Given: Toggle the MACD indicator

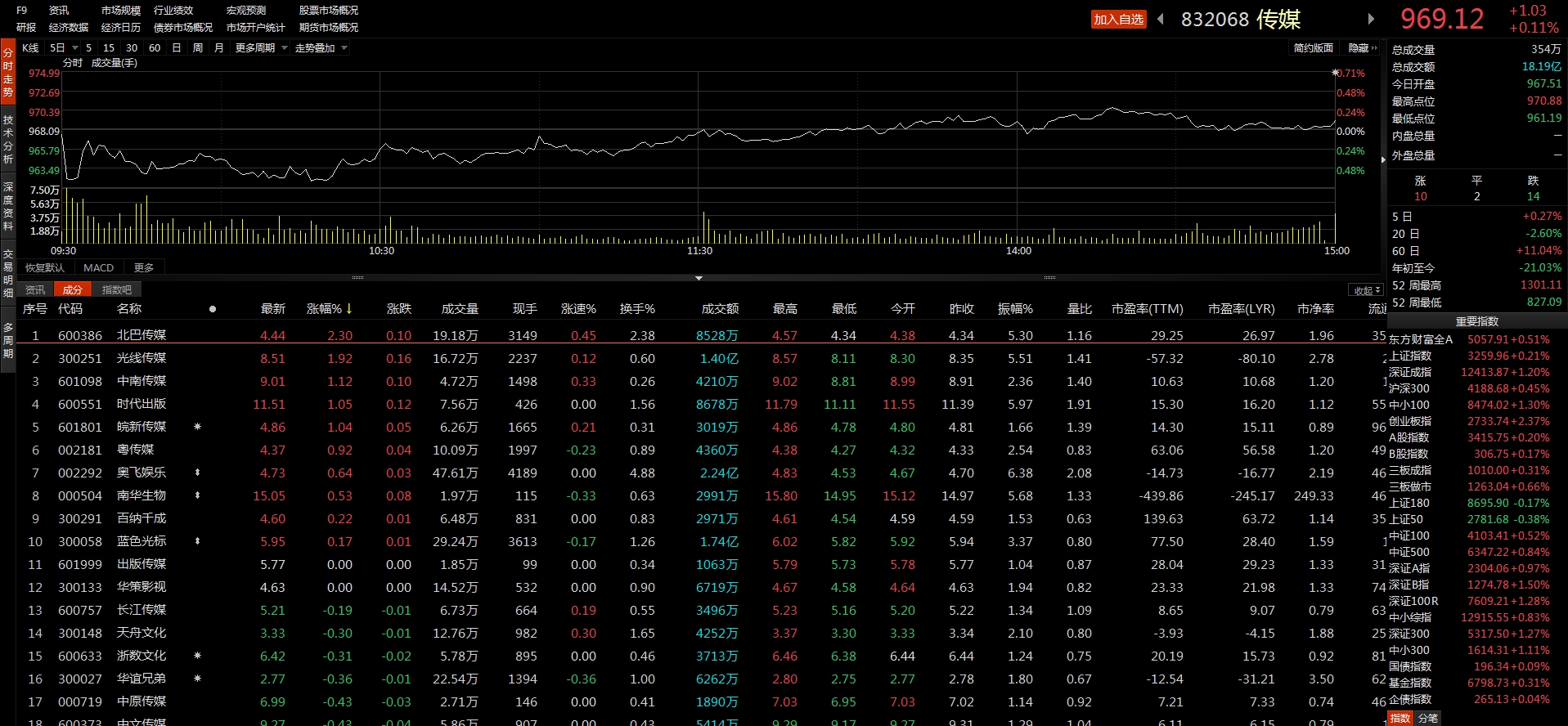Looking at the screenshot, I should click(98, 268).
